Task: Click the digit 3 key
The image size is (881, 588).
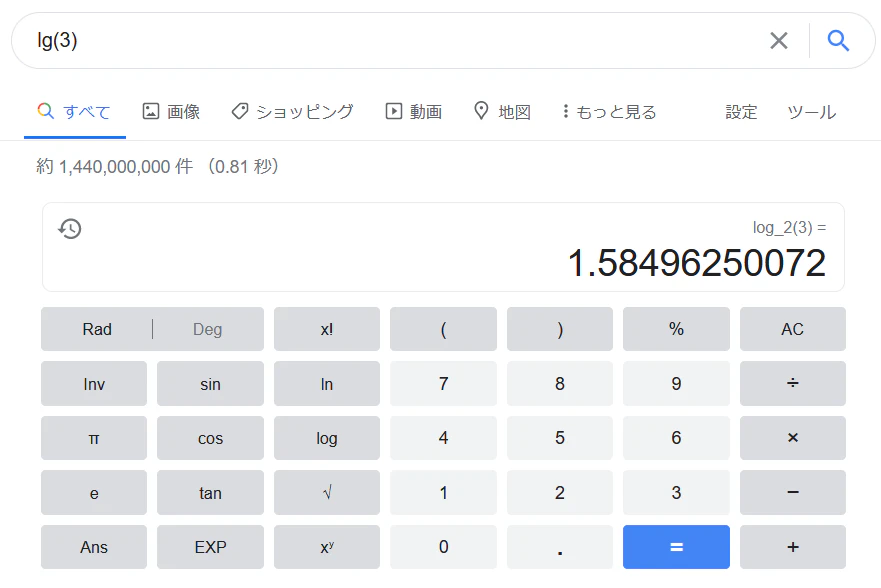Action: pyautogui.click(x=676, y=493)
